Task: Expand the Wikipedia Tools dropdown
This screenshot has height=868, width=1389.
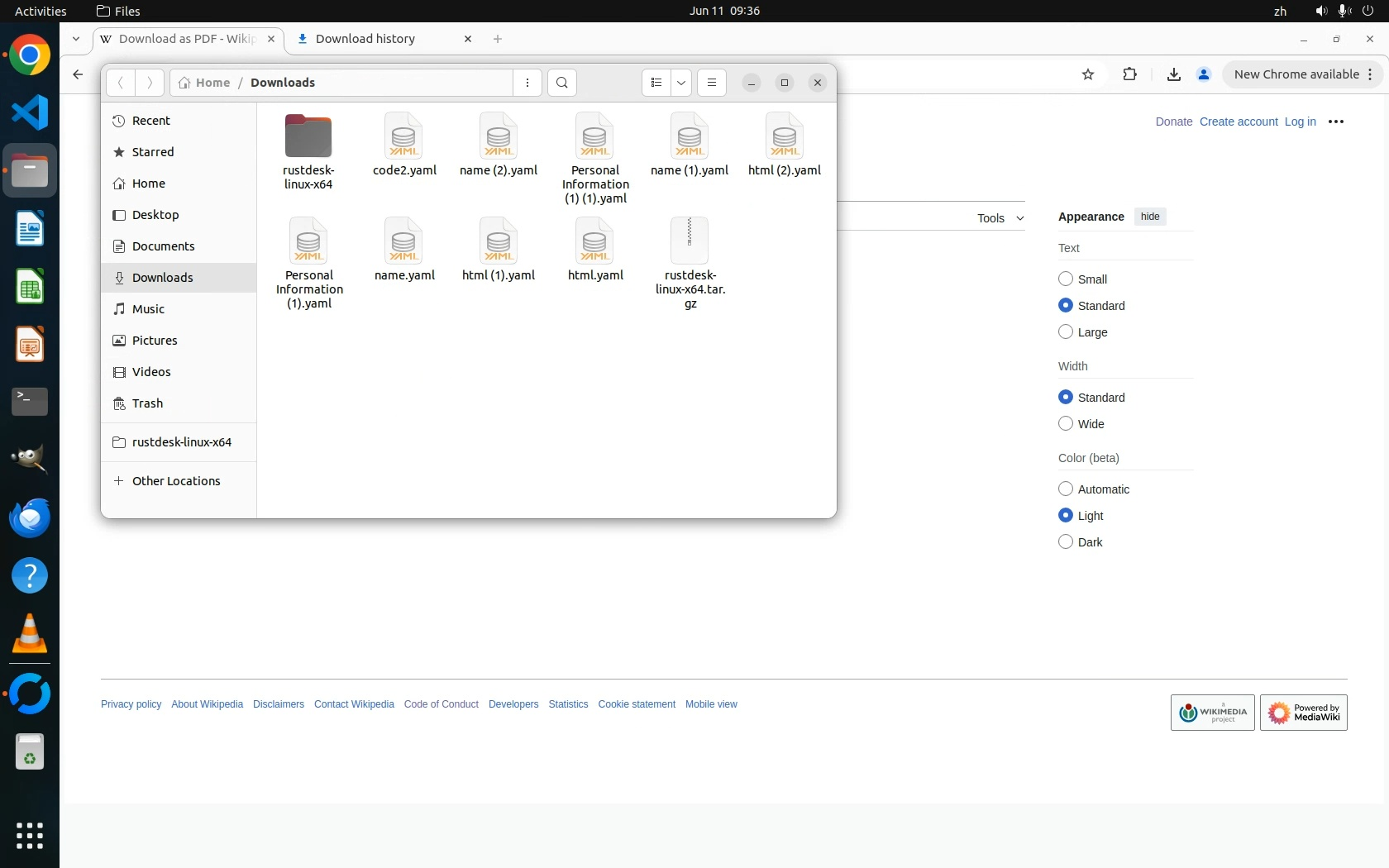Action: coord(1000,218)
